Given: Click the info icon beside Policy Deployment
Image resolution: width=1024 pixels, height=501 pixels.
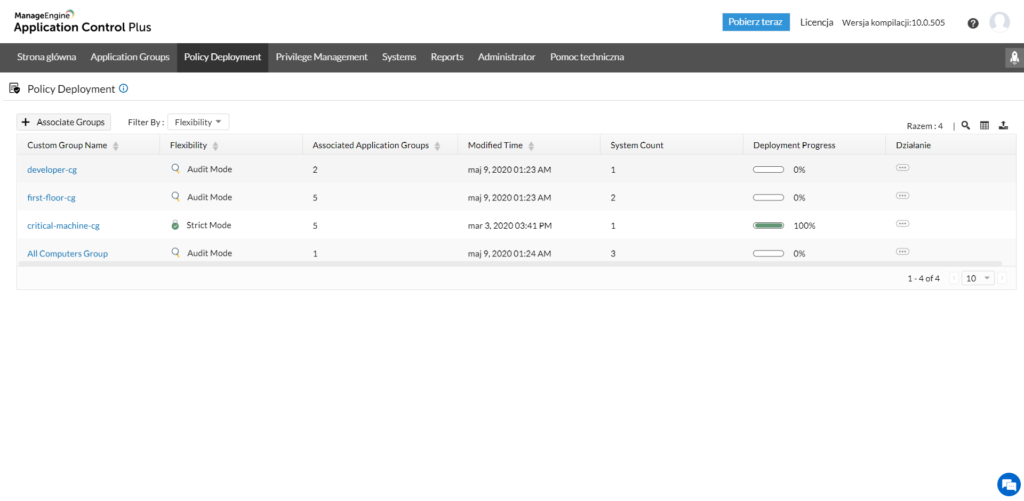Looking at the screenshot, I should pyautogui.click(x=124, y=89).
